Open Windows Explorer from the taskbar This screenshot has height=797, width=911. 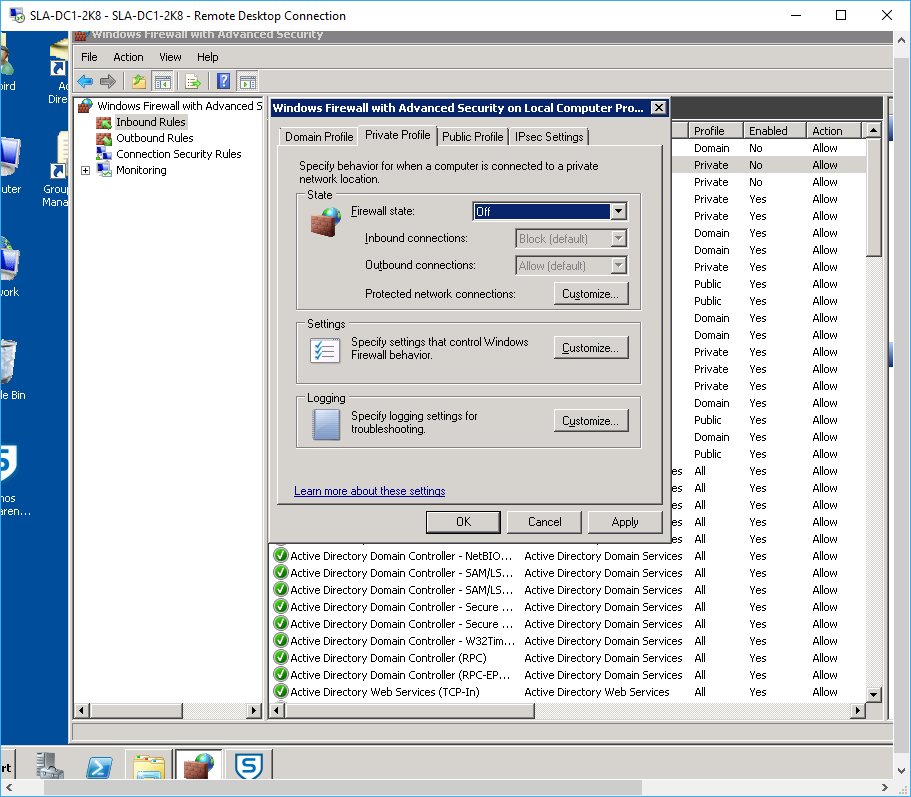click(x=149, y=767)
